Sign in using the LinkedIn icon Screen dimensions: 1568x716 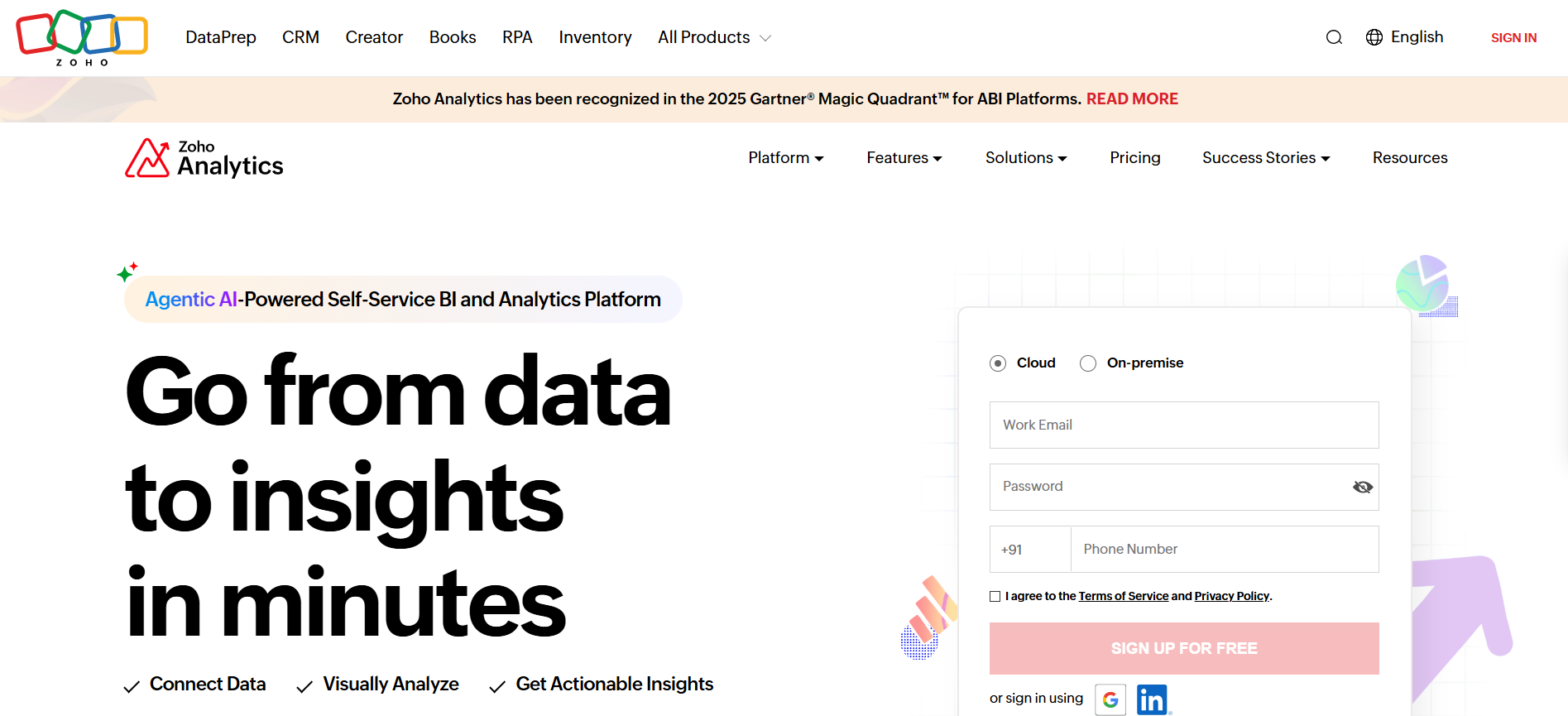[1152, 700]
